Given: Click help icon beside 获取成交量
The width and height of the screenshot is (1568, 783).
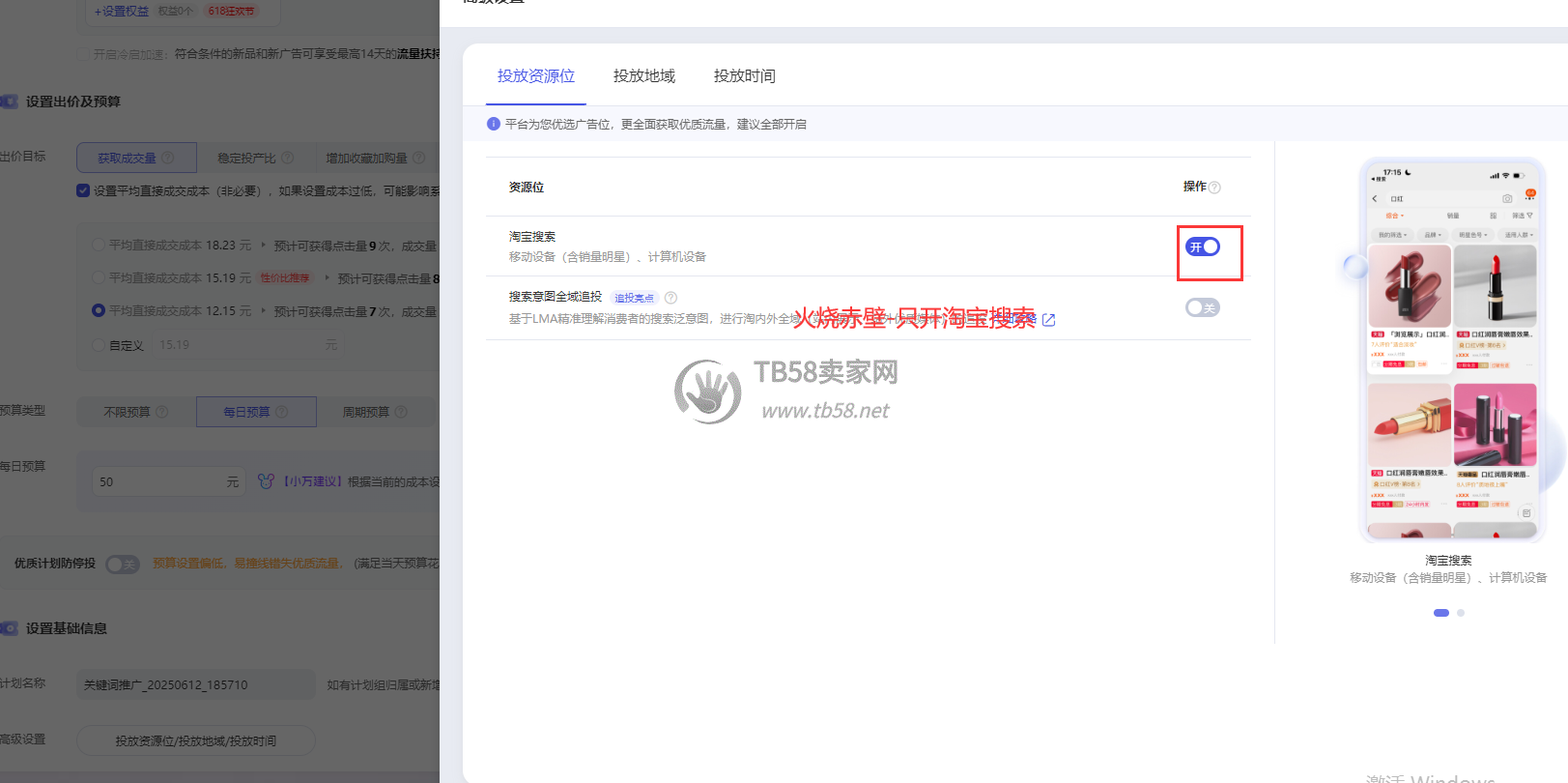Looking at the screenshot, I should [x=168, y=158].
